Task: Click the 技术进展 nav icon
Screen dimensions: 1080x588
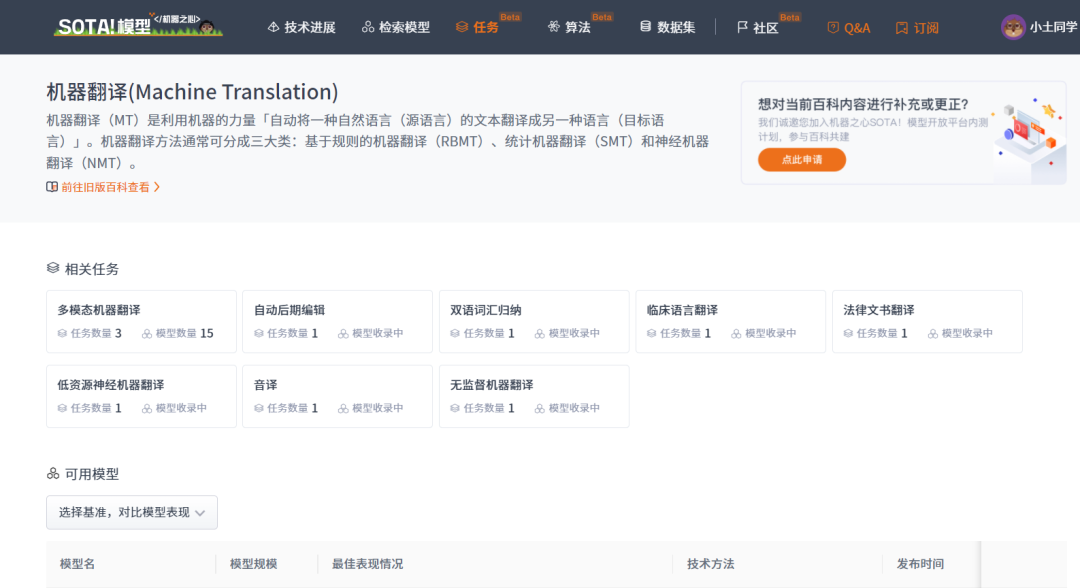Action: (273, 27)
